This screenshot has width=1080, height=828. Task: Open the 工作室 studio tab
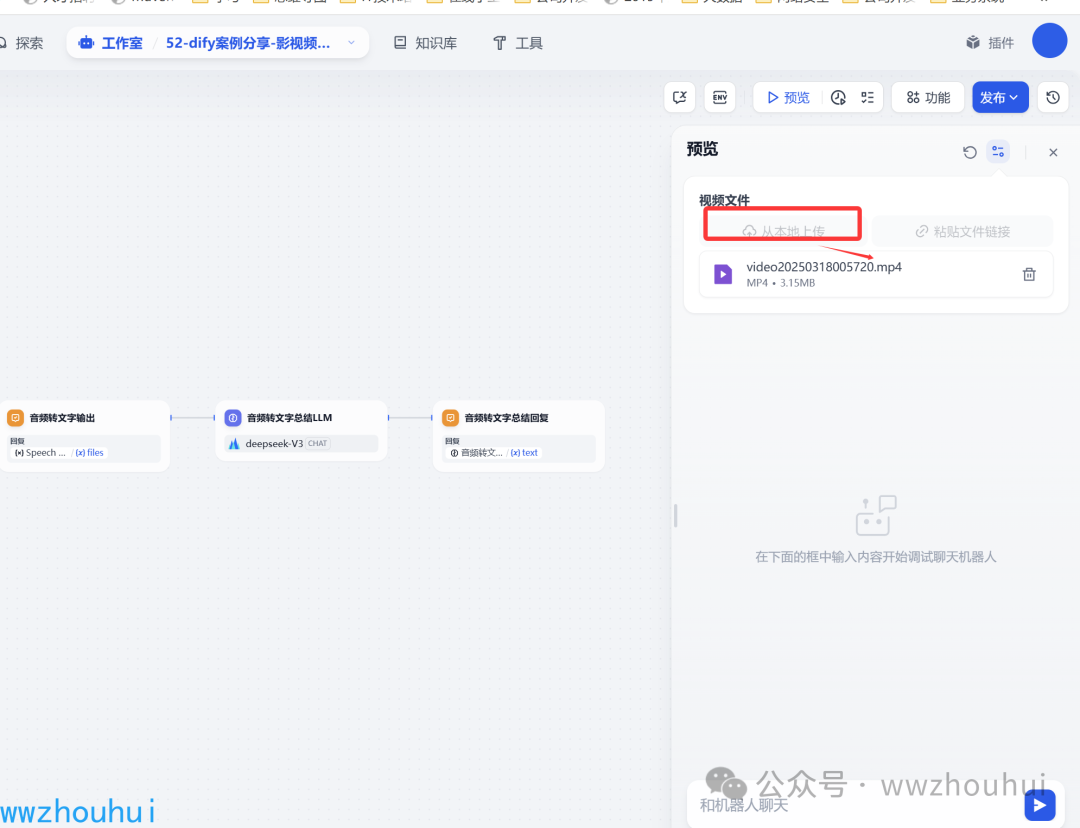pyautogui.click(x=110, y=43)
